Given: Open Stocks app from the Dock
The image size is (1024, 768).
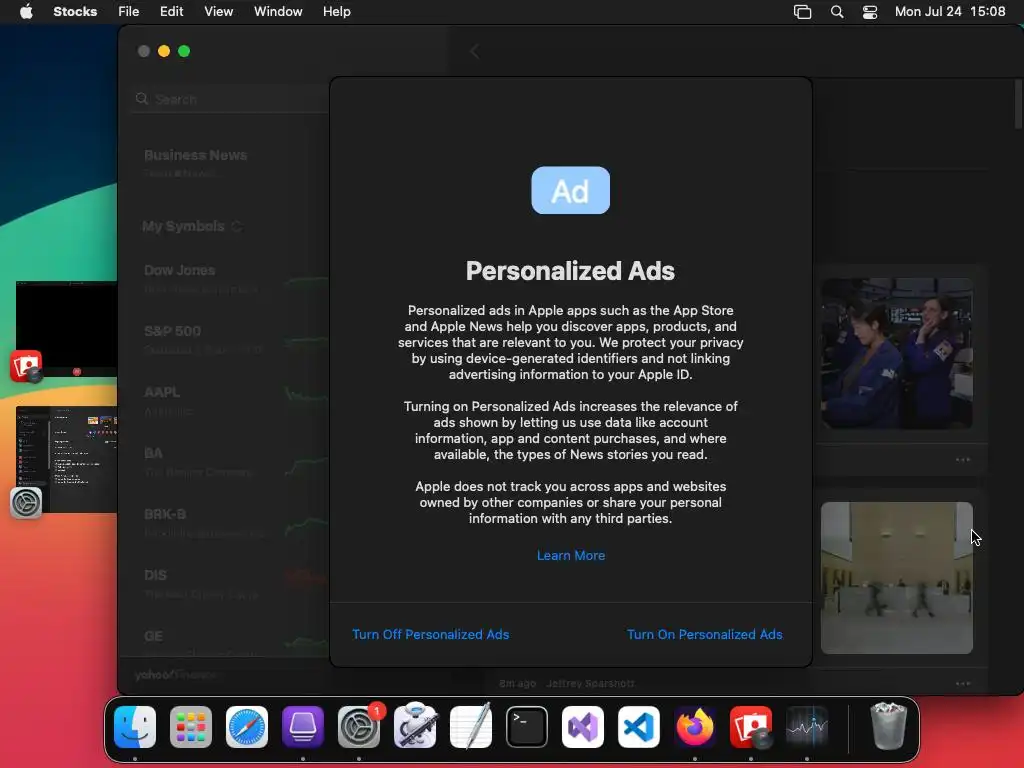Looking at the screenshot, I should click(x=807, y=727).
